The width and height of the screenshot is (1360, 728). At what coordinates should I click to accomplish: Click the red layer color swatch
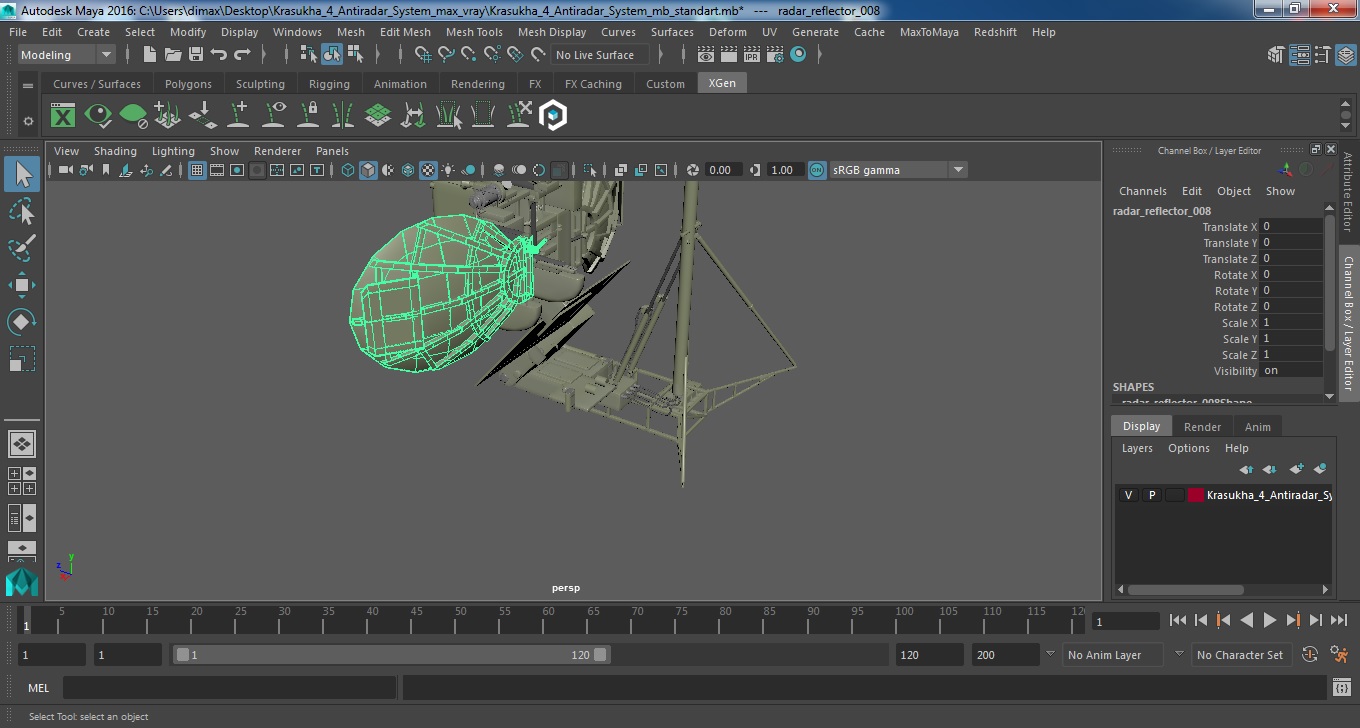1196,495
